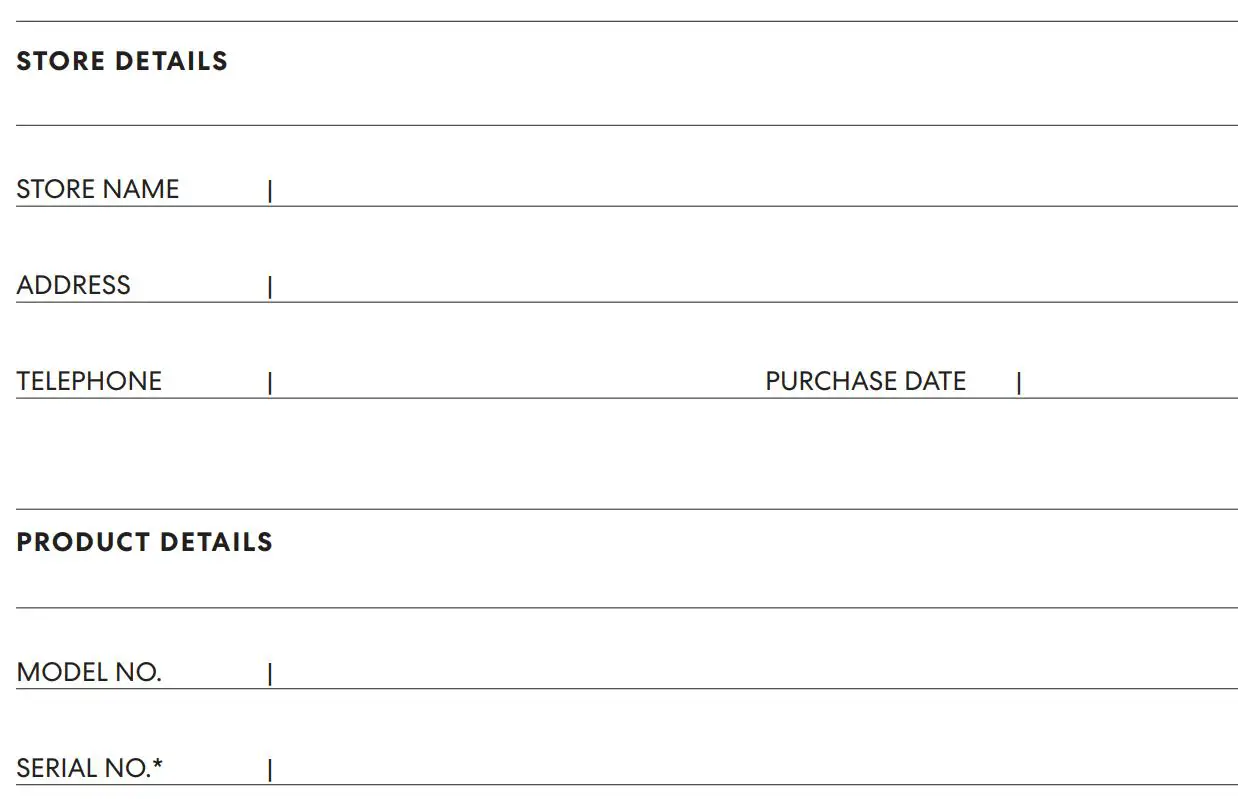
Task: Click the PURCHASE DATE label text
Action: 866,382
